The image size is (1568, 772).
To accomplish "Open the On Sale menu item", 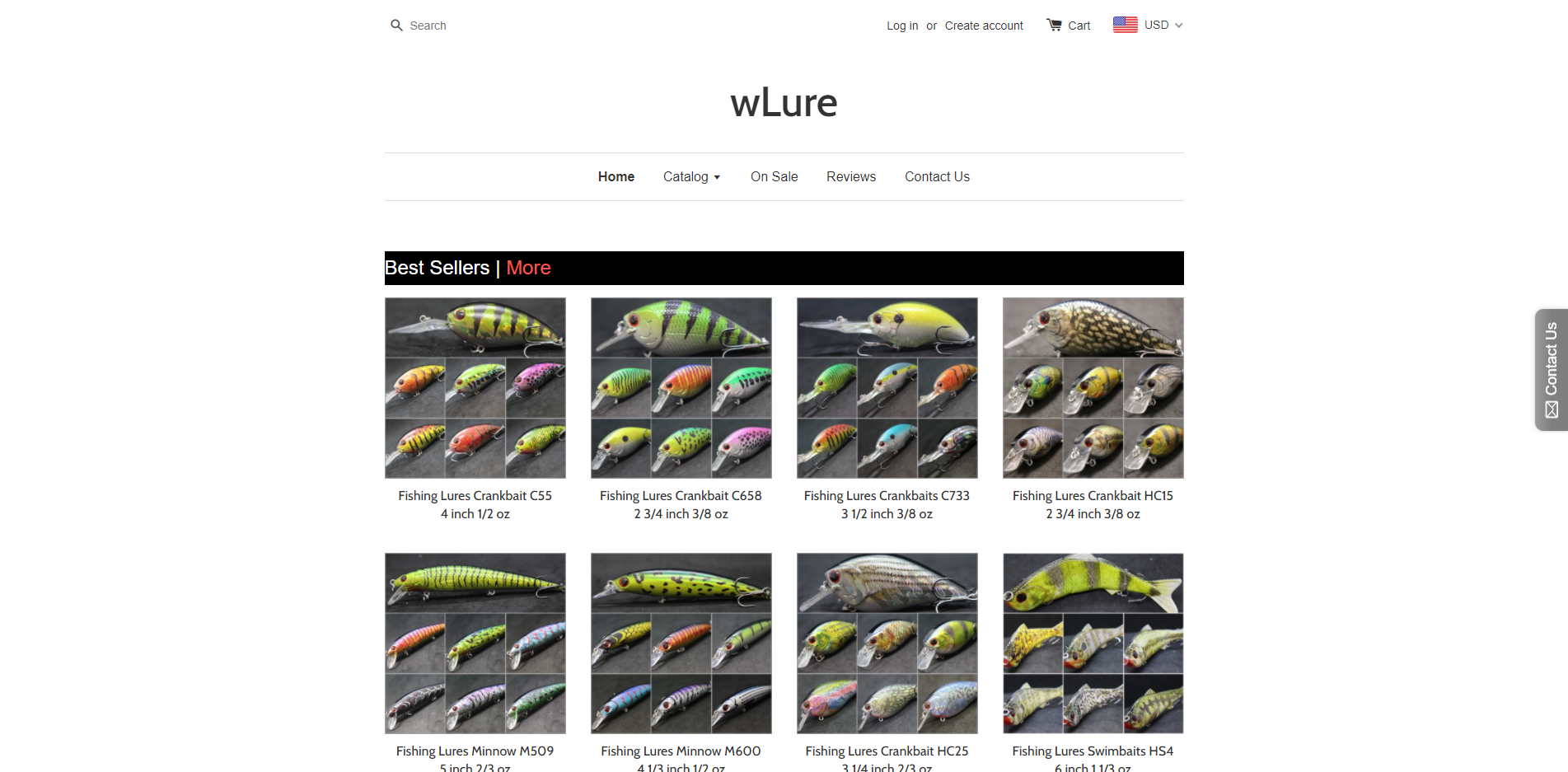I will point(774,176).
